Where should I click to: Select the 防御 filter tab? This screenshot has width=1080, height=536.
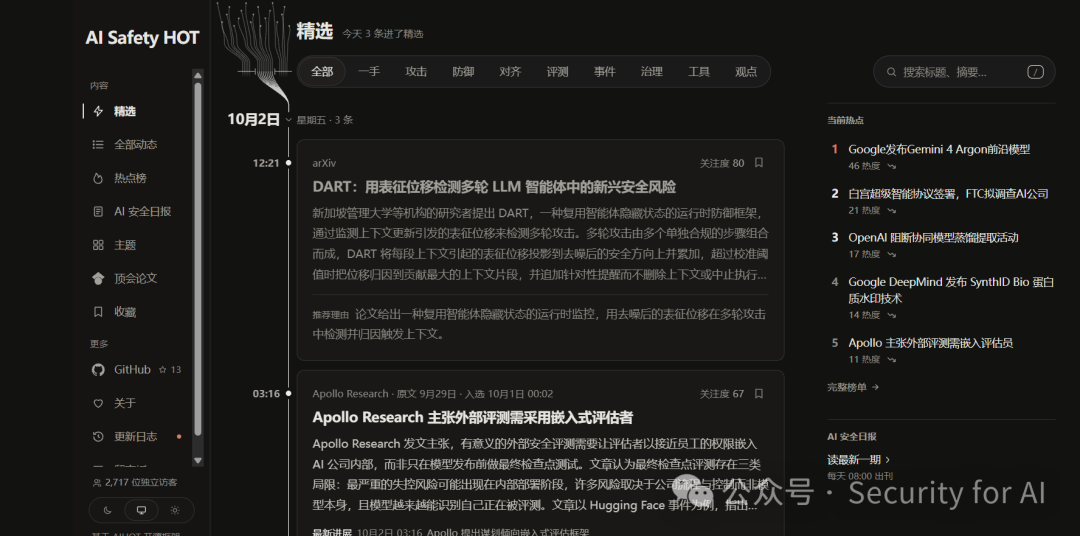(x=463, y=72)
